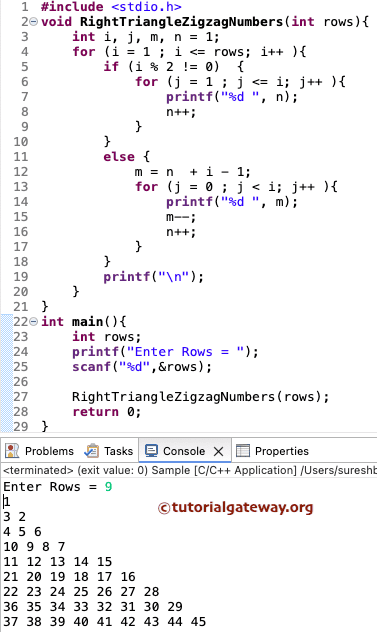377x632 pixels.
Task: Open the Properties tab
Action: (273, 451)
